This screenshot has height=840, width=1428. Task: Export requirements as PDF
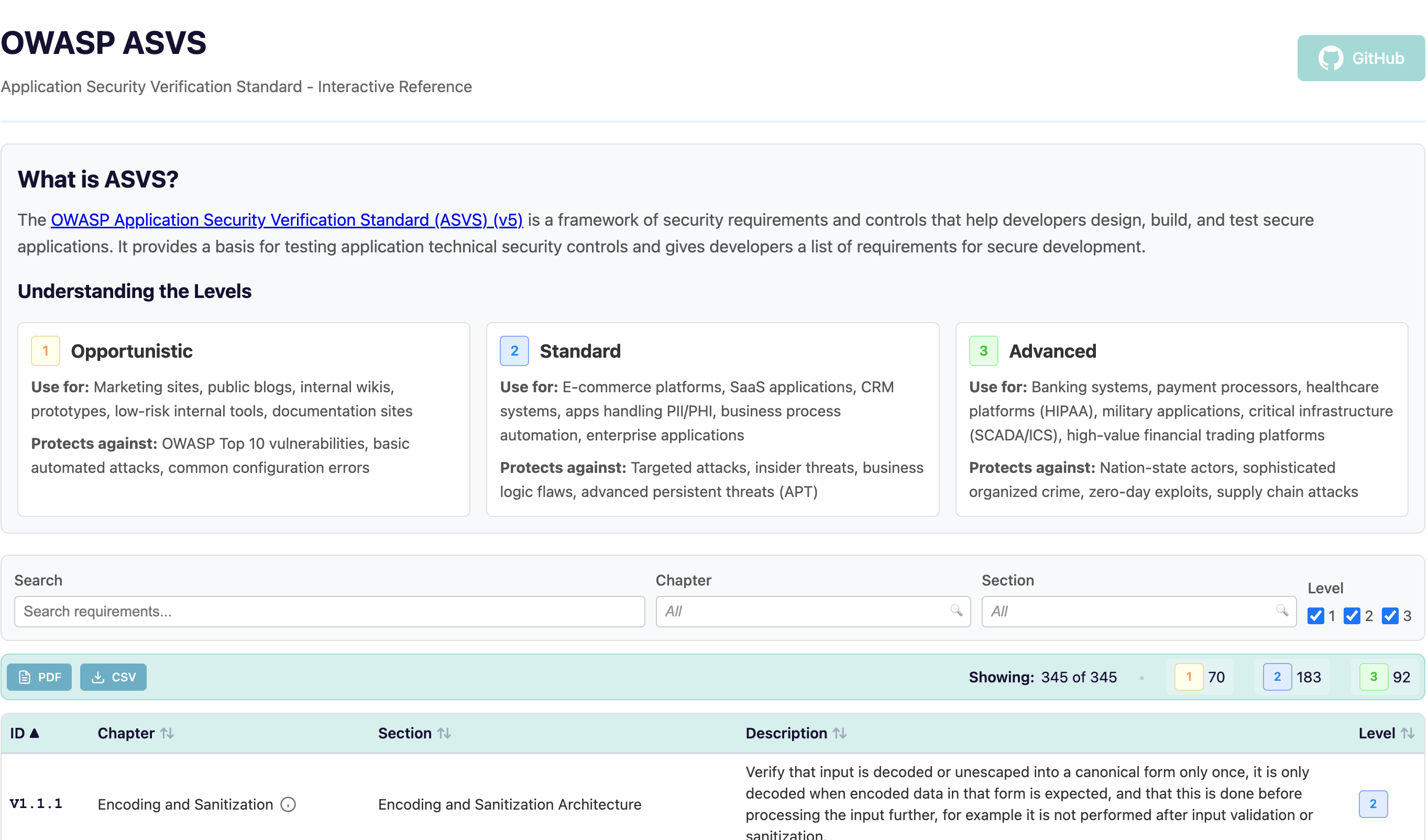click(x=40, y=677)
